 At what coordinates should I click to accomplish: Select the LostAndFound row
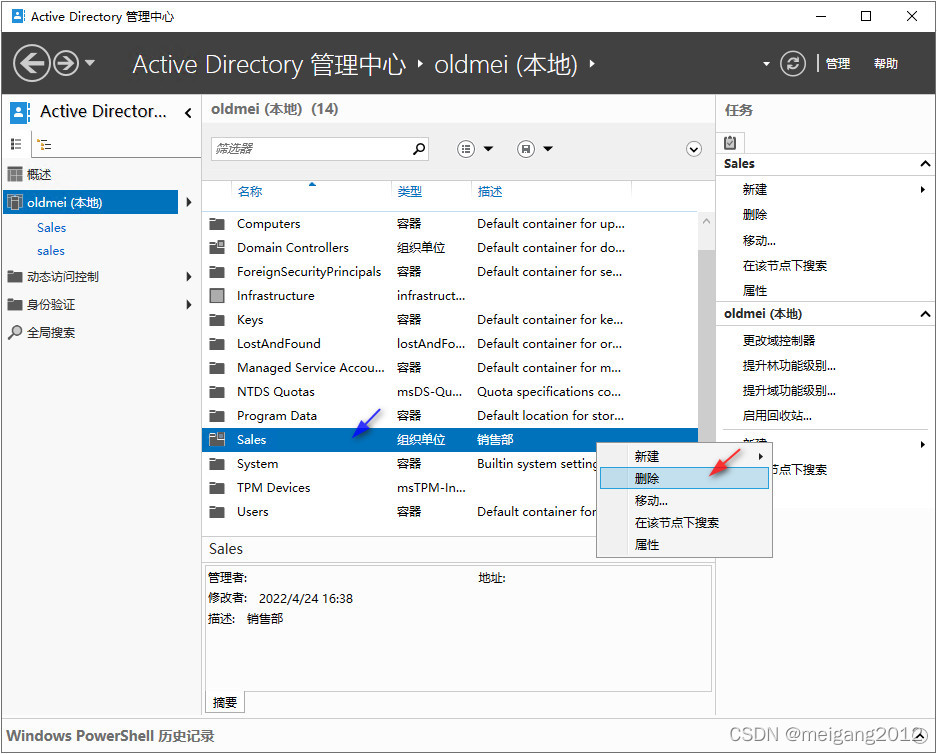pyautogui.click(x=449, y=344)
